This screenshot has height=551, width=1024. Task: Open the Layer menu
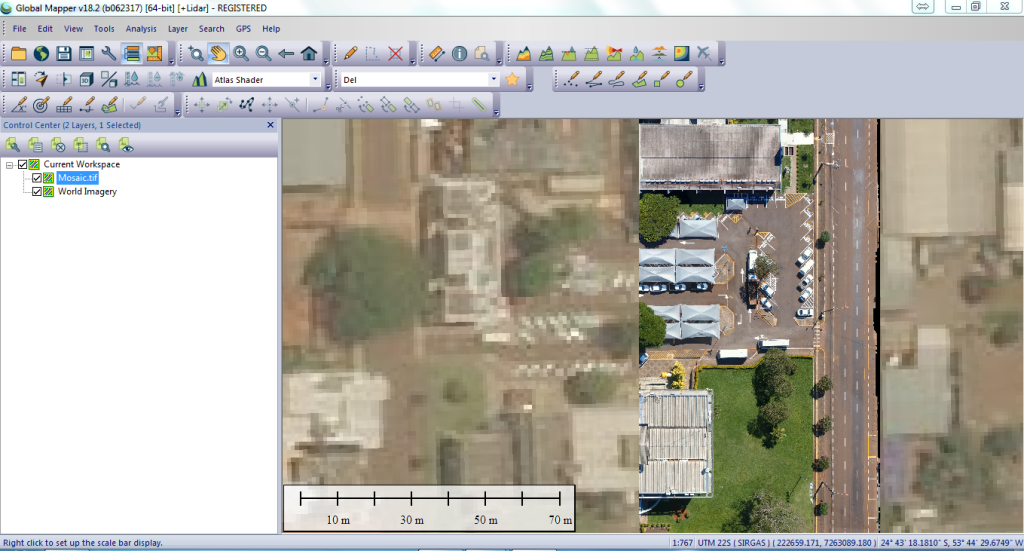coord(178,29)
